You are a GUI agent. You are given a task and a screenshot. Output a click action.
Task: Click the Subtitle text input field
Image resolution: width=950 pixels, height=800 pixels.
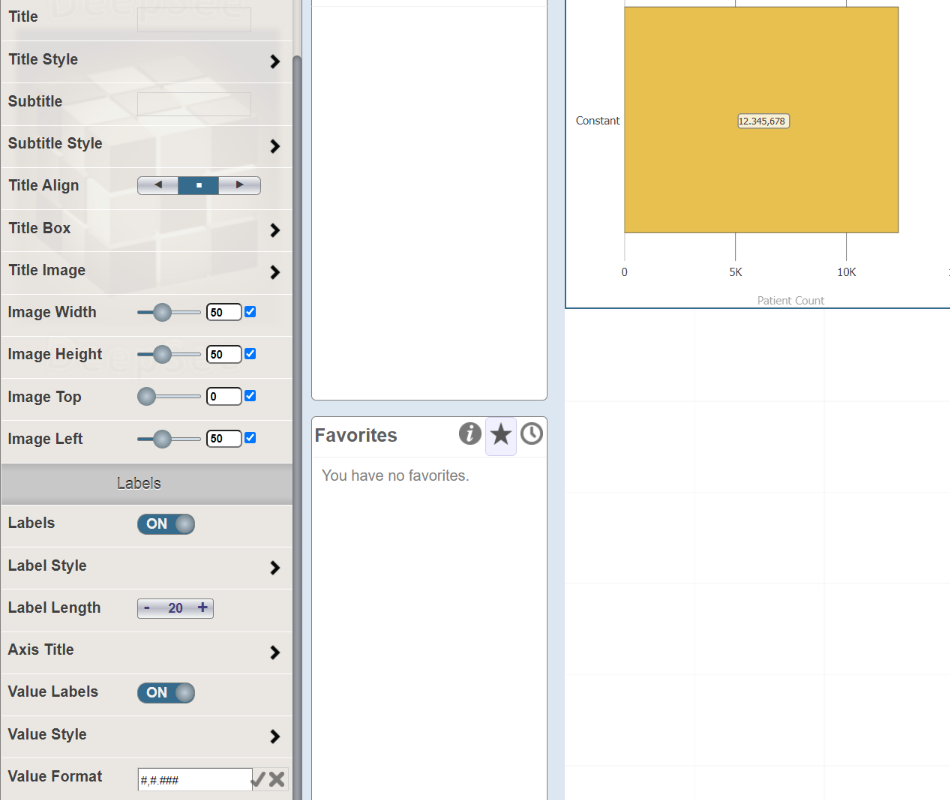(194, 104)
